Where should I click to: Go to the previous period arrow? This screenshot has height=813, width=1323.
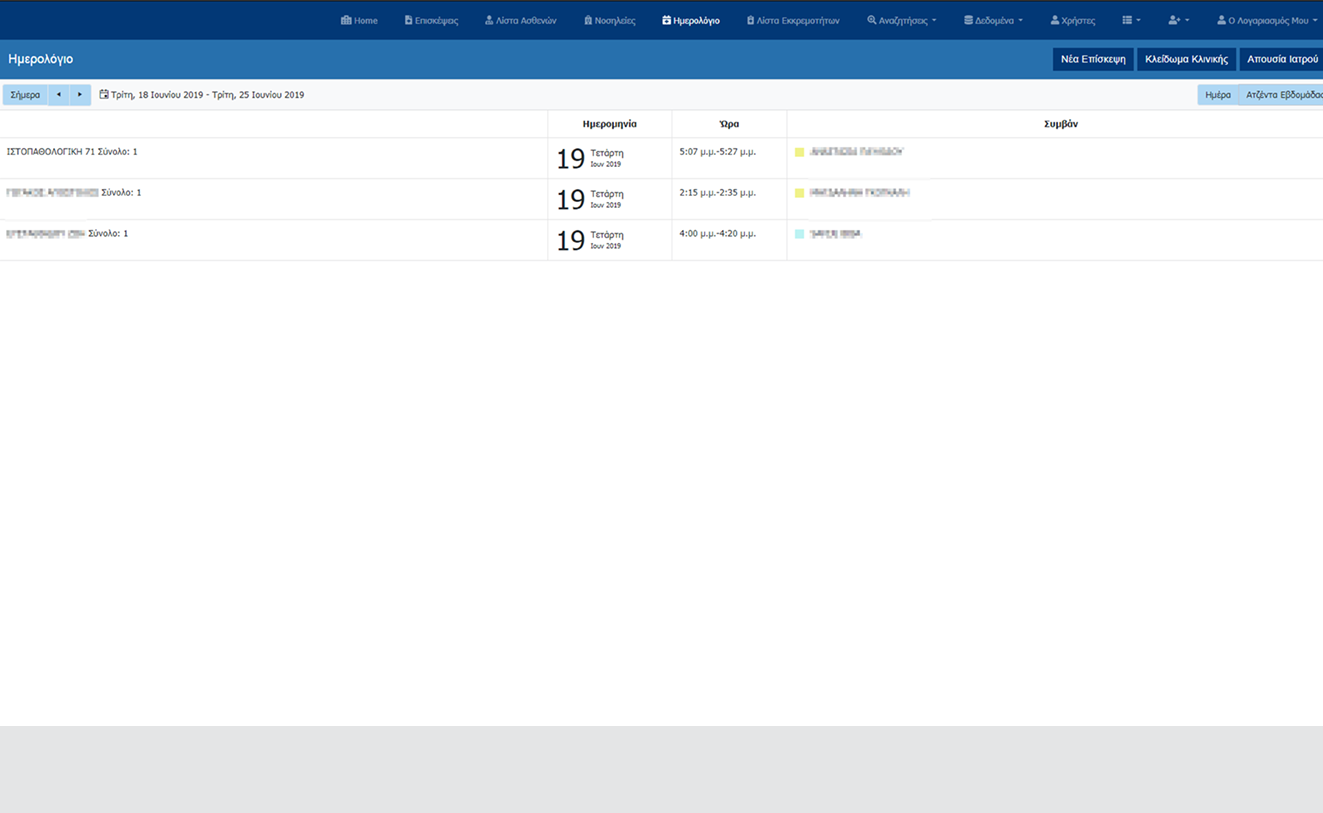pyautogui.click(x=58, y=95)
